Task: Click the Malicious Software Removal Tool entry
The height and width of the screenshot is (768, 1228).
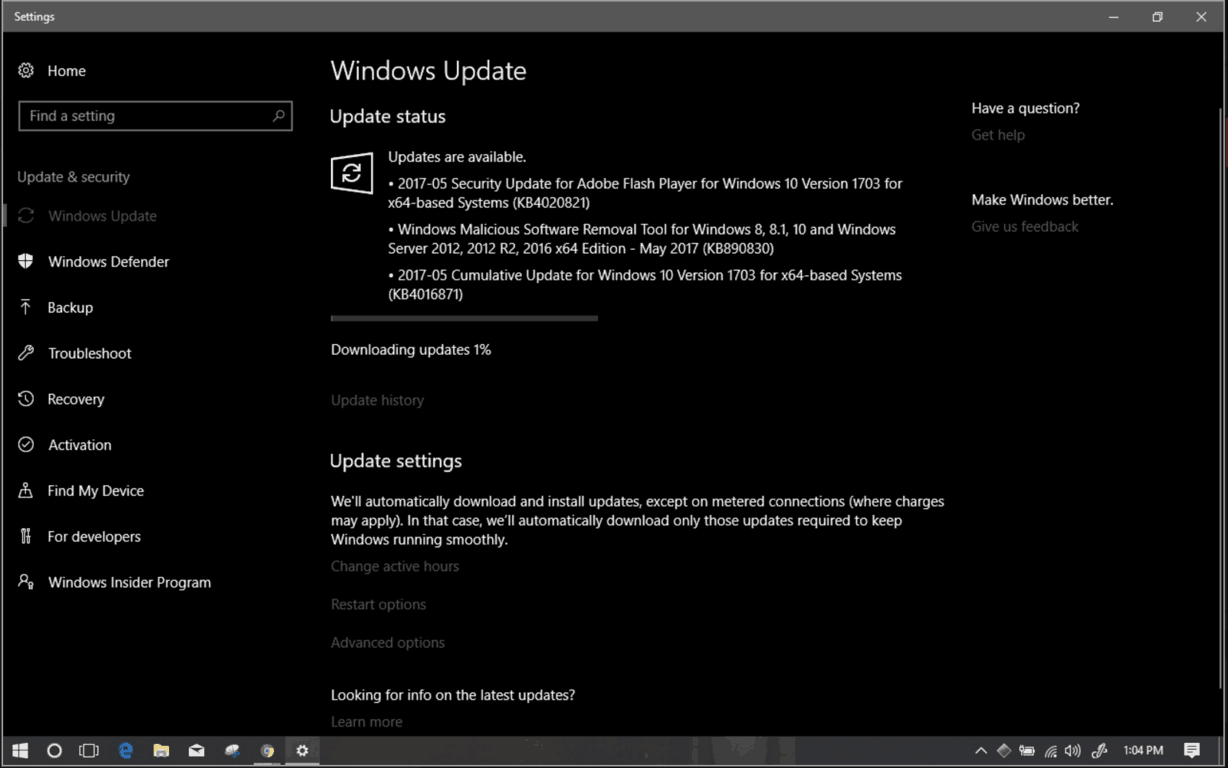Action: coord(642,239)
